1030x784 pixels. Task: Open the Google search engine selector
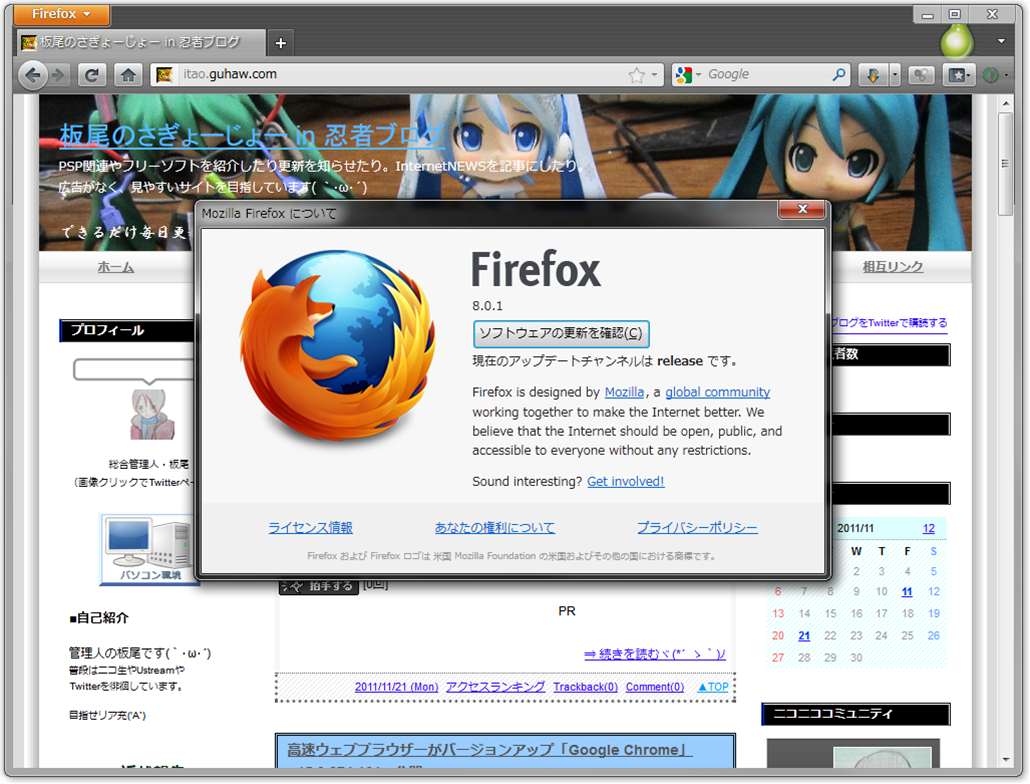pos(688,75)
